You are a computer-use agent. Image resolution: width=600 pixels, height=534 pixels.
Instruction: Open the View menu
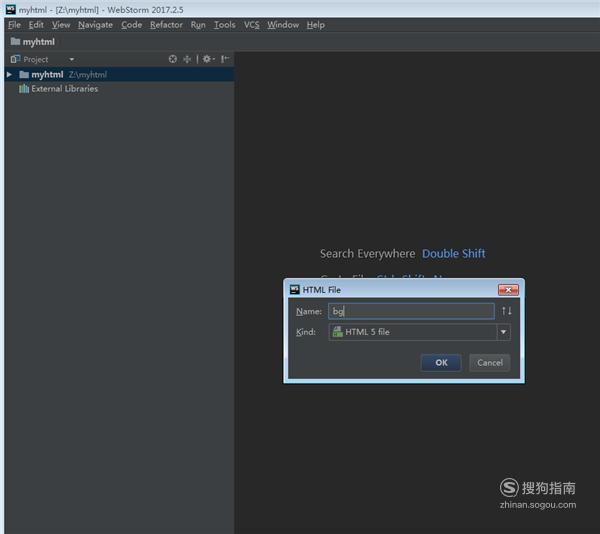(x=61, y=25)
